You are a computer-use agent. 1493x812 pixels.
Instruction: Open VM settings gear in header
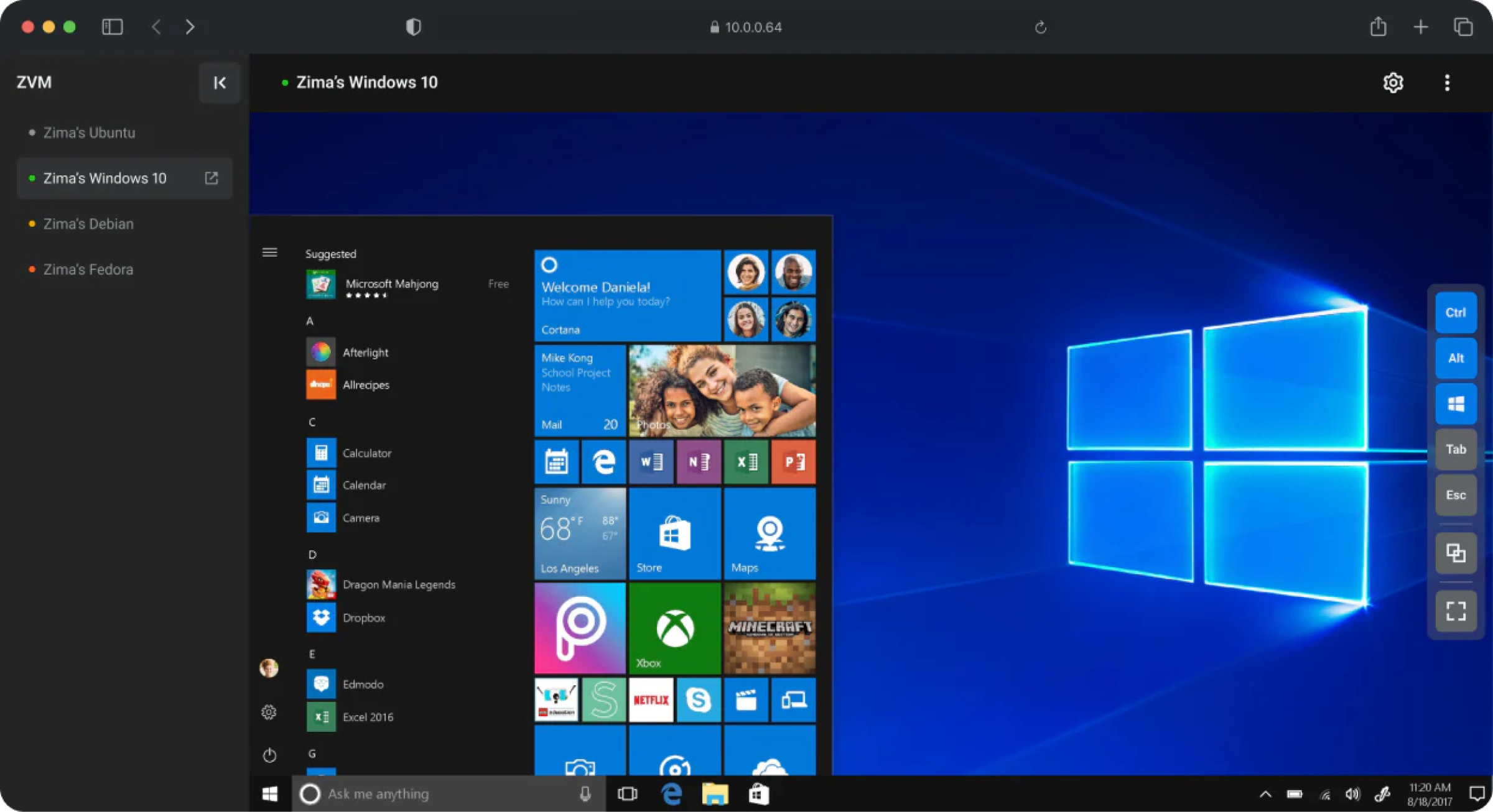coord(1393,83)
